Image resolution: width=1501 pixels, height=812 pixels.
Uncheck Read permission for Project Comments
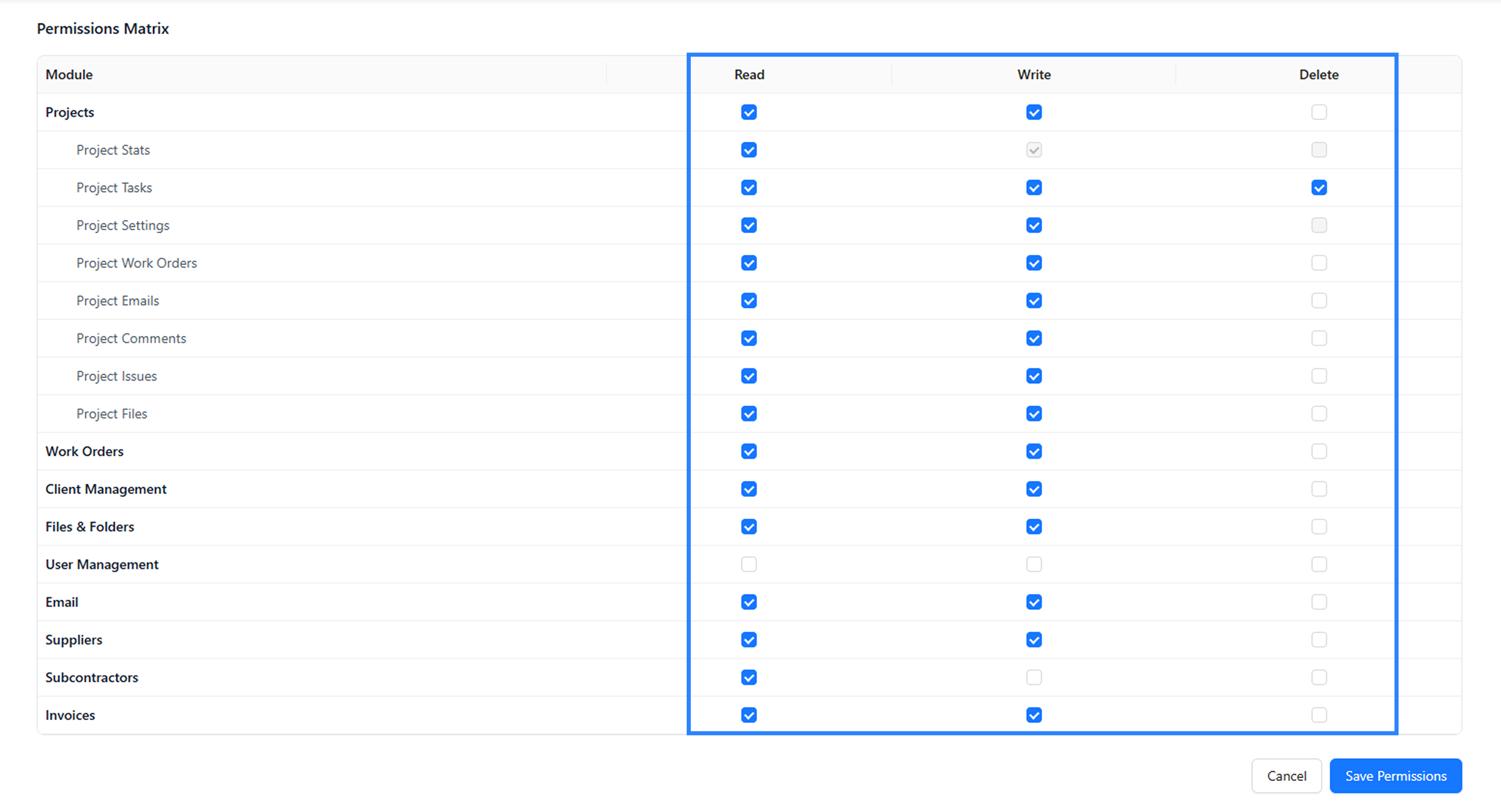click(x=749, y=338)
